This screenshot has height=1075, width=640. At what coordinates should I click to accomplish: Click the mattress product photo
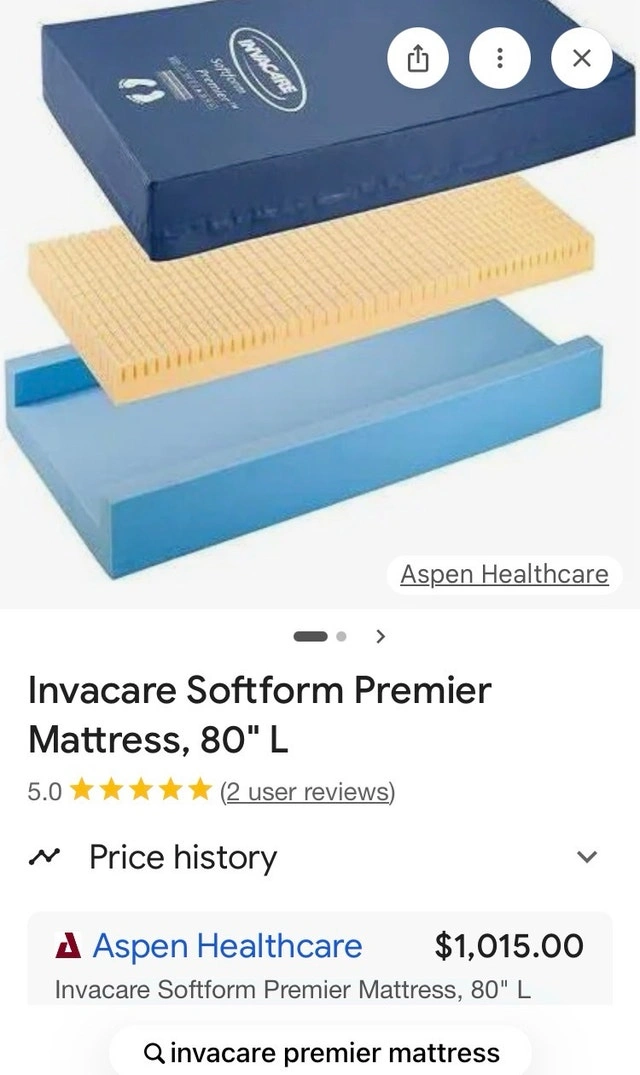pos(320,304)
